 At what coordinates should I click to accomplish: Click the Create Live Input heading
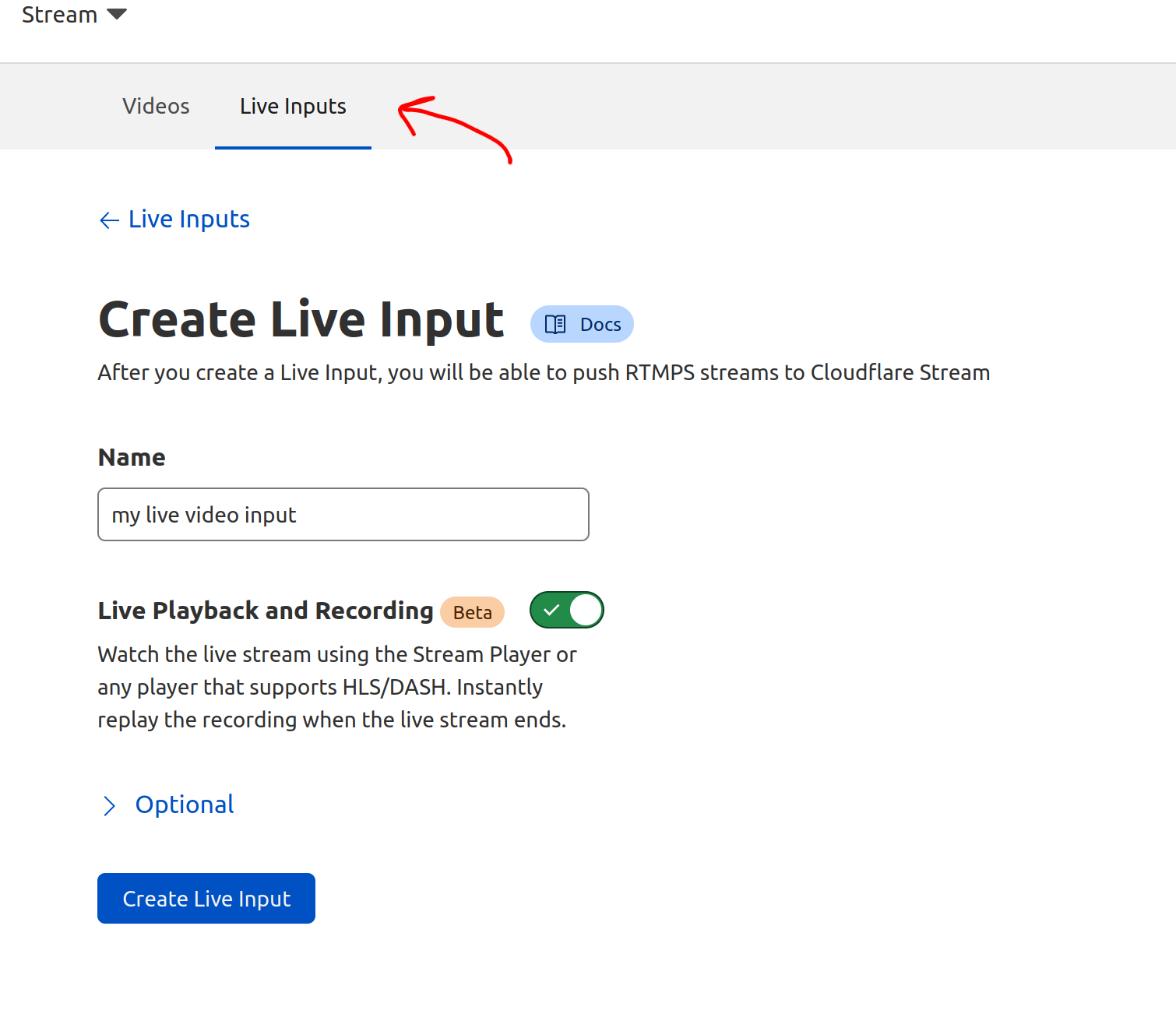coord(301,320)
